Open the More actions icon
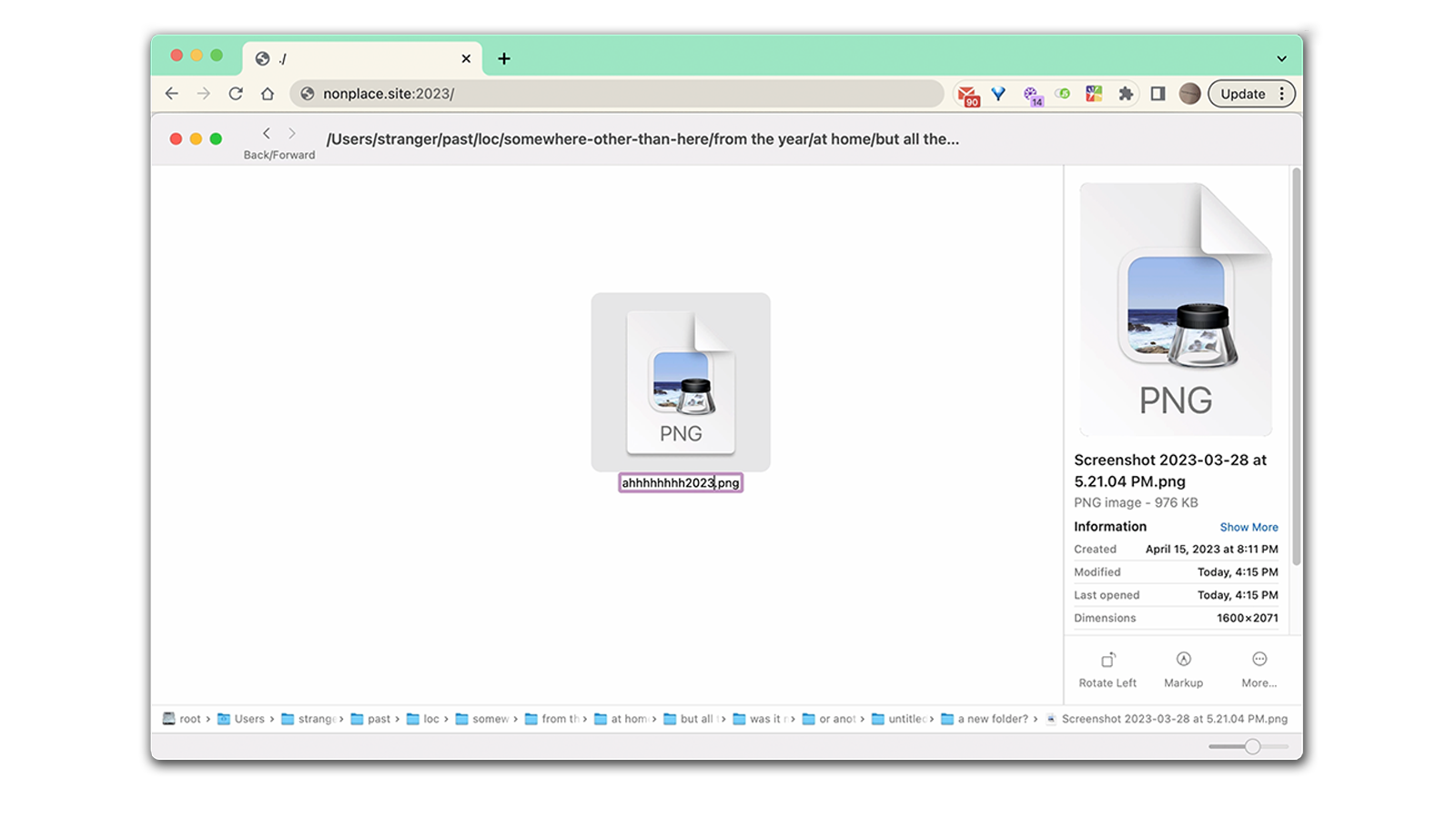Viewport: 1456px width, 819px height. point(1259,660)
